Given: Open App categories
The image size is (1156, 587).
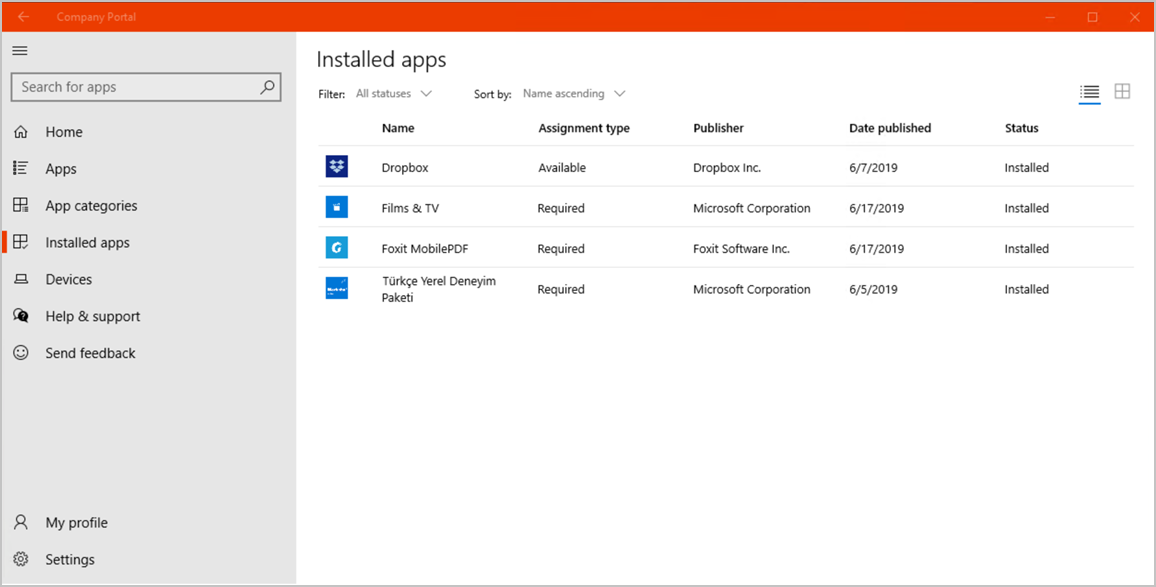Looking at the screenshot, I should click(x=148, y=206).
